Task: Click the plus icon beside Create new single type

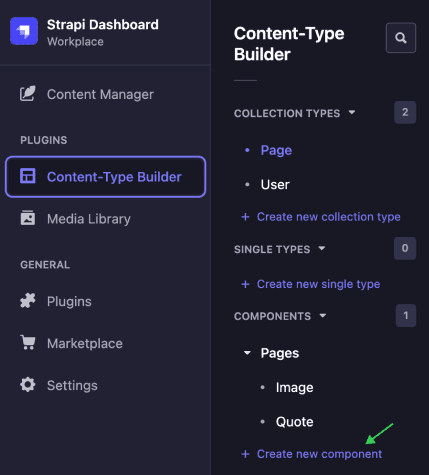Action: (245, 284)
